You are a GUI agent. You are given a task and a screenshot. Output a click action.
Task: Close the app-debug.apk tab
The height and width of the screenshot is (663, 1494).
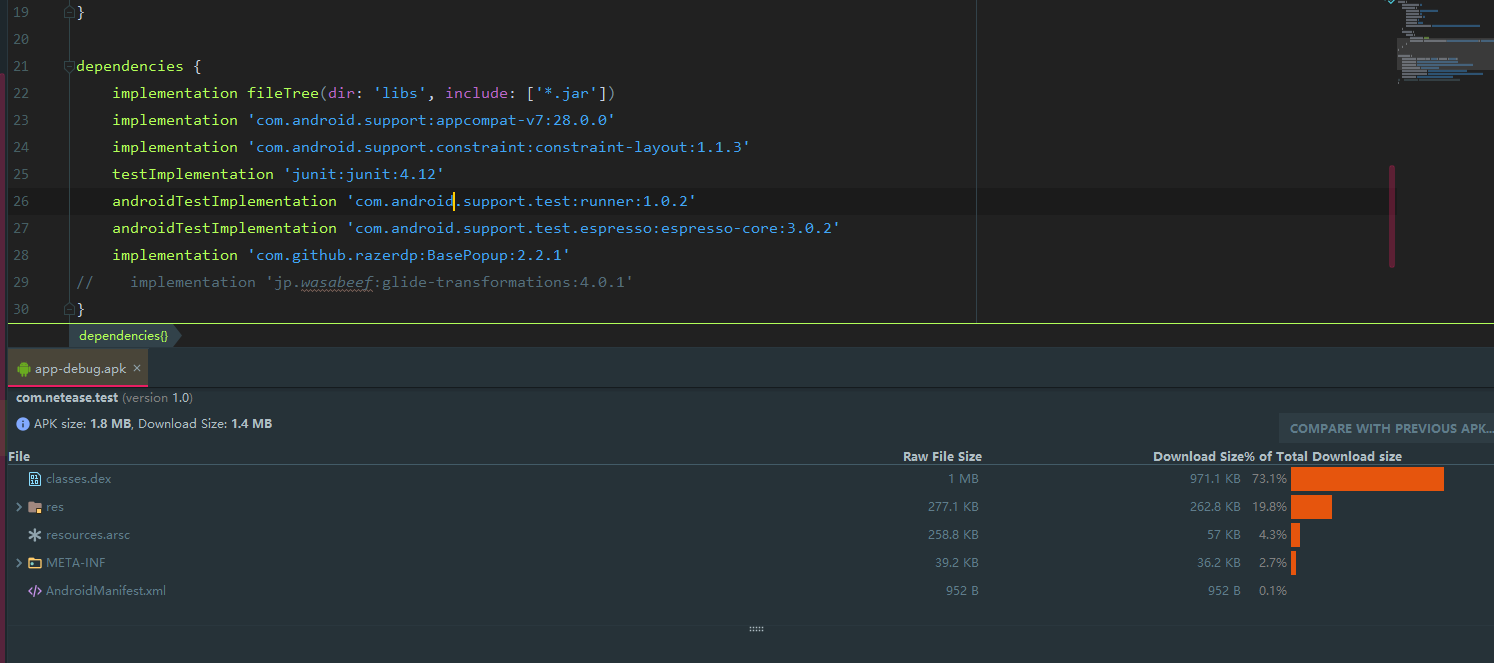137,367
